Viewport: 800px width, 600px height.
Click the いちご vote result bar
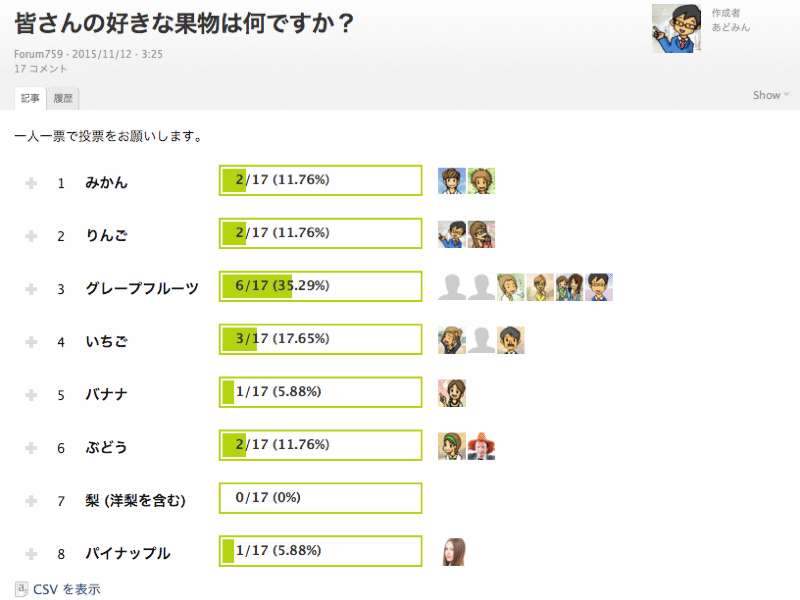click(320, 339)
